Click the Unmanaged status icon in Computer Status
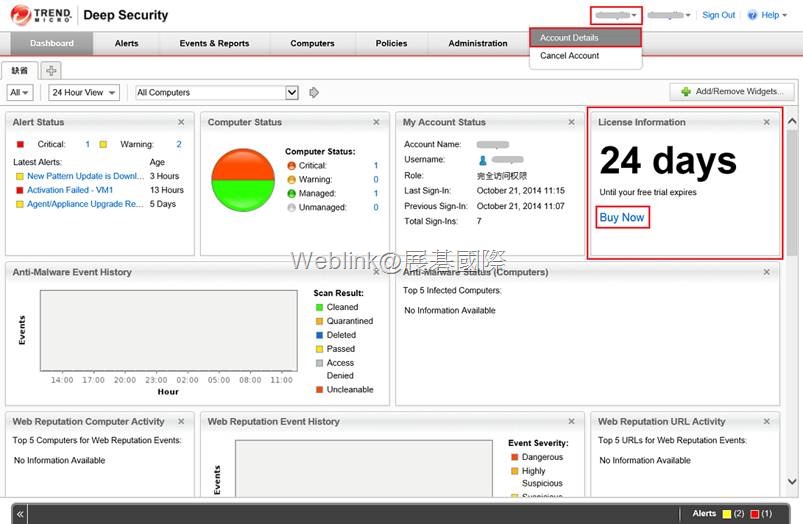The width and height of the screenshot is (803, 524). point(291,207)
